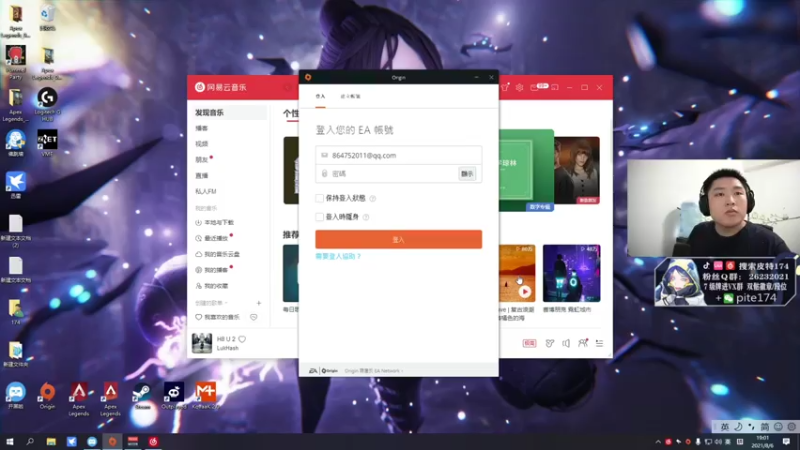This screenshot has height=450, width=800.
Task: Open the 建立帳號 tab in Origin
Action: point(350,96)
